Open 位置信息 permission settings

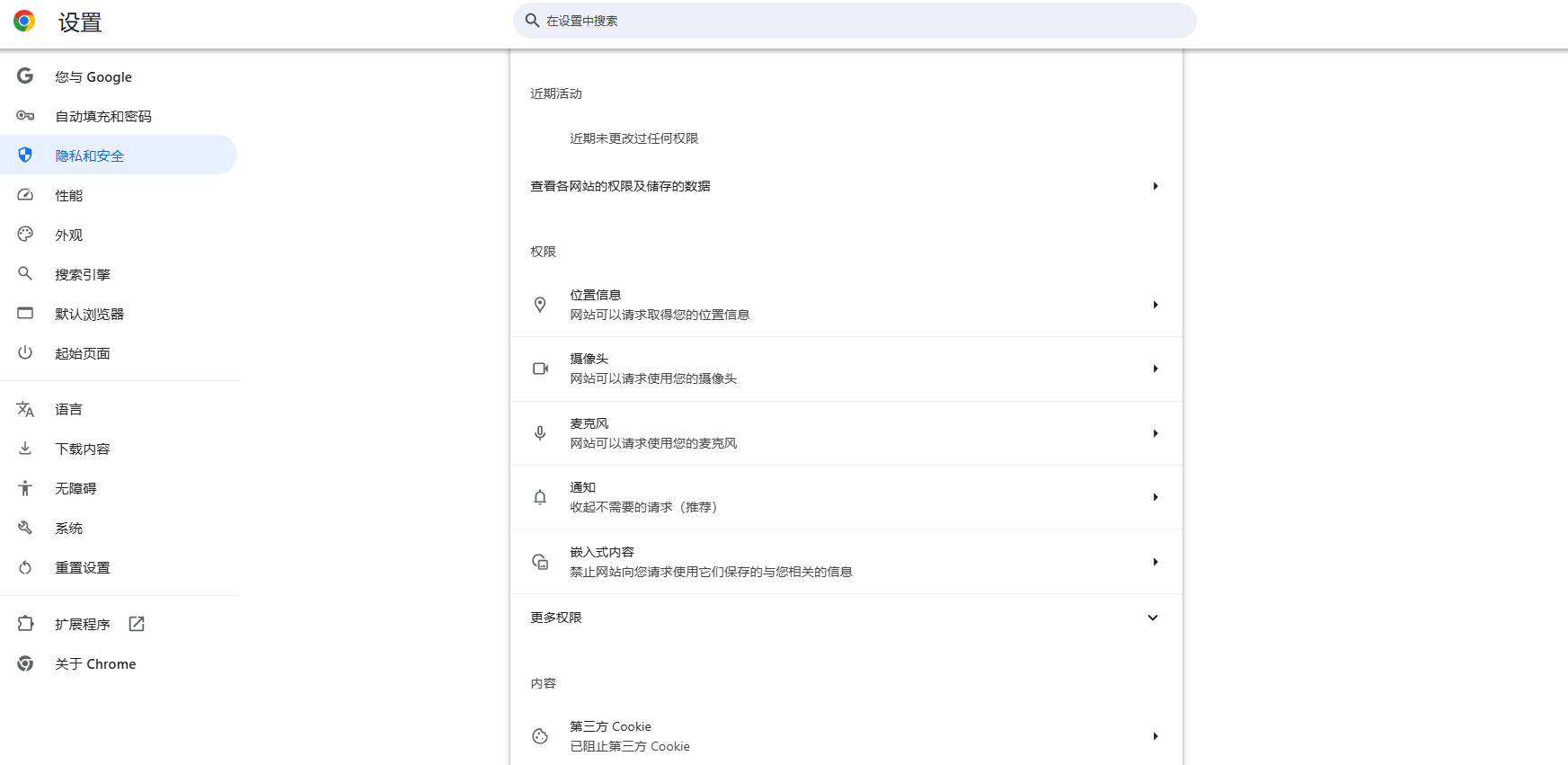click(x=846, y=305)
